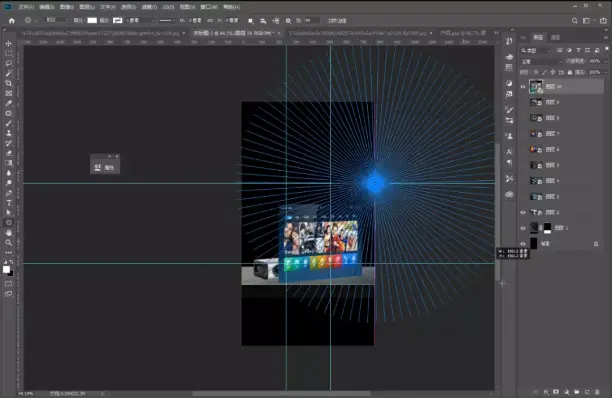Click the Home icon in options bar
This screenshot has width=612, height=398.
[x=12, y=21]
